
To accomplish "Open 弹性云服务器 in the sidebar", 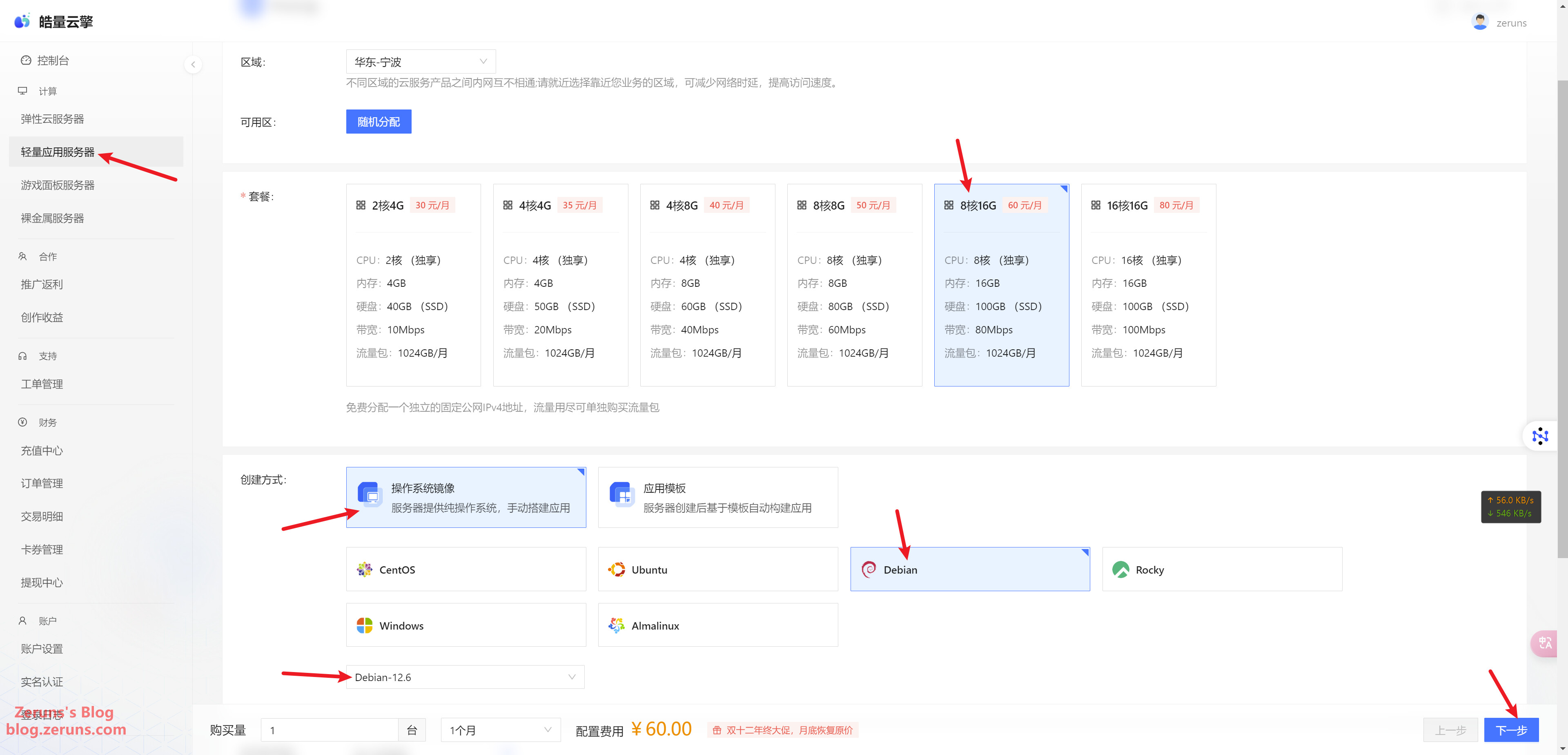I will pos(52,119).
